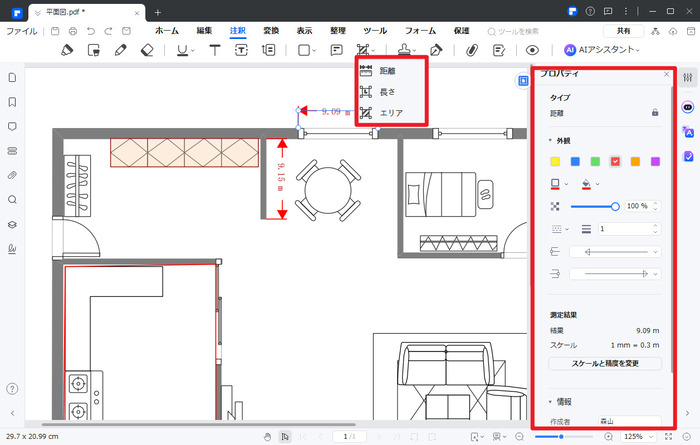Select the highlighter tool in annotation toolbar
700x445 pixels.
pyautogui.click(x=67, y=49)
